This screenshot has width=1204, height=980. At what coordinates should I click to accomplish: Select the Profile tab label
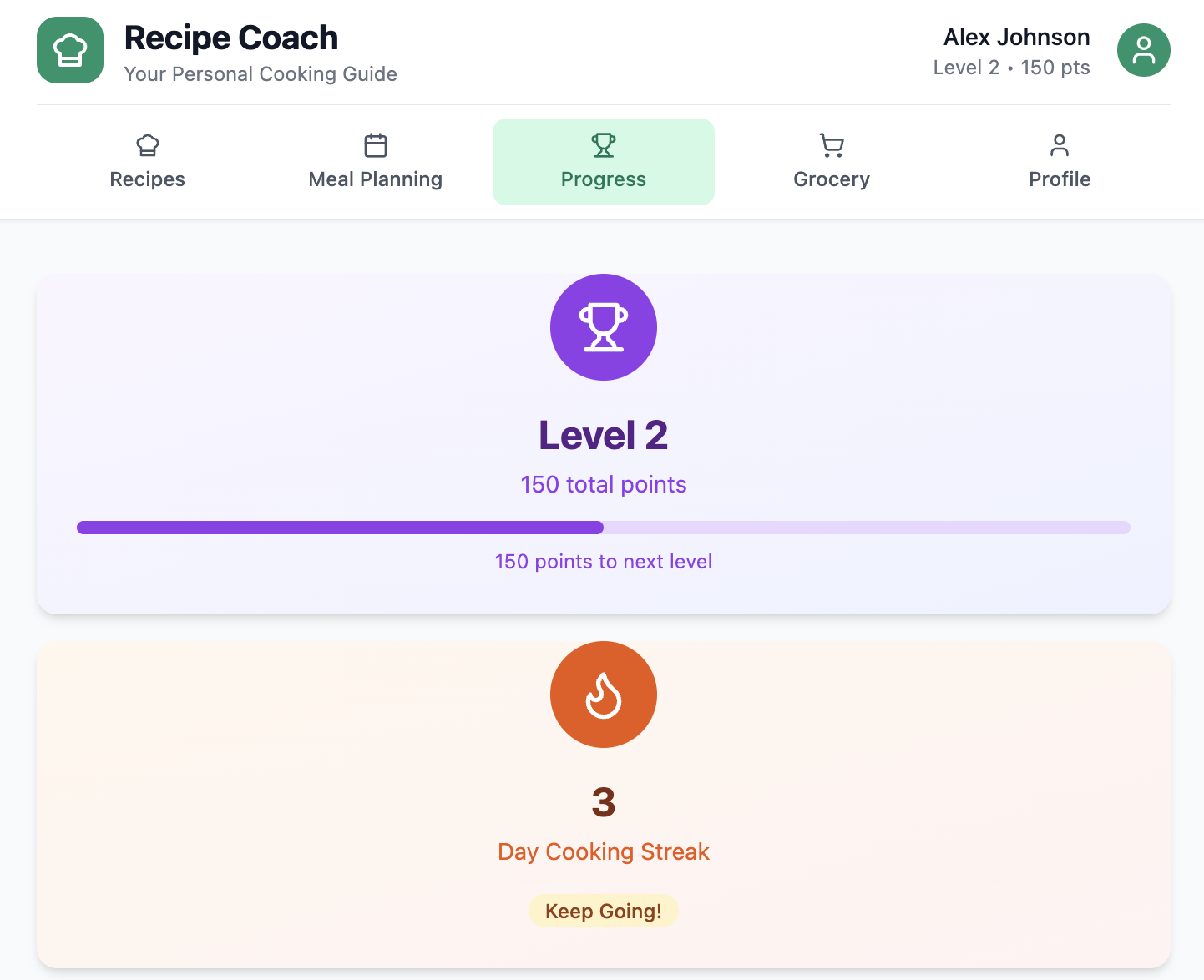click(1060, 179)
